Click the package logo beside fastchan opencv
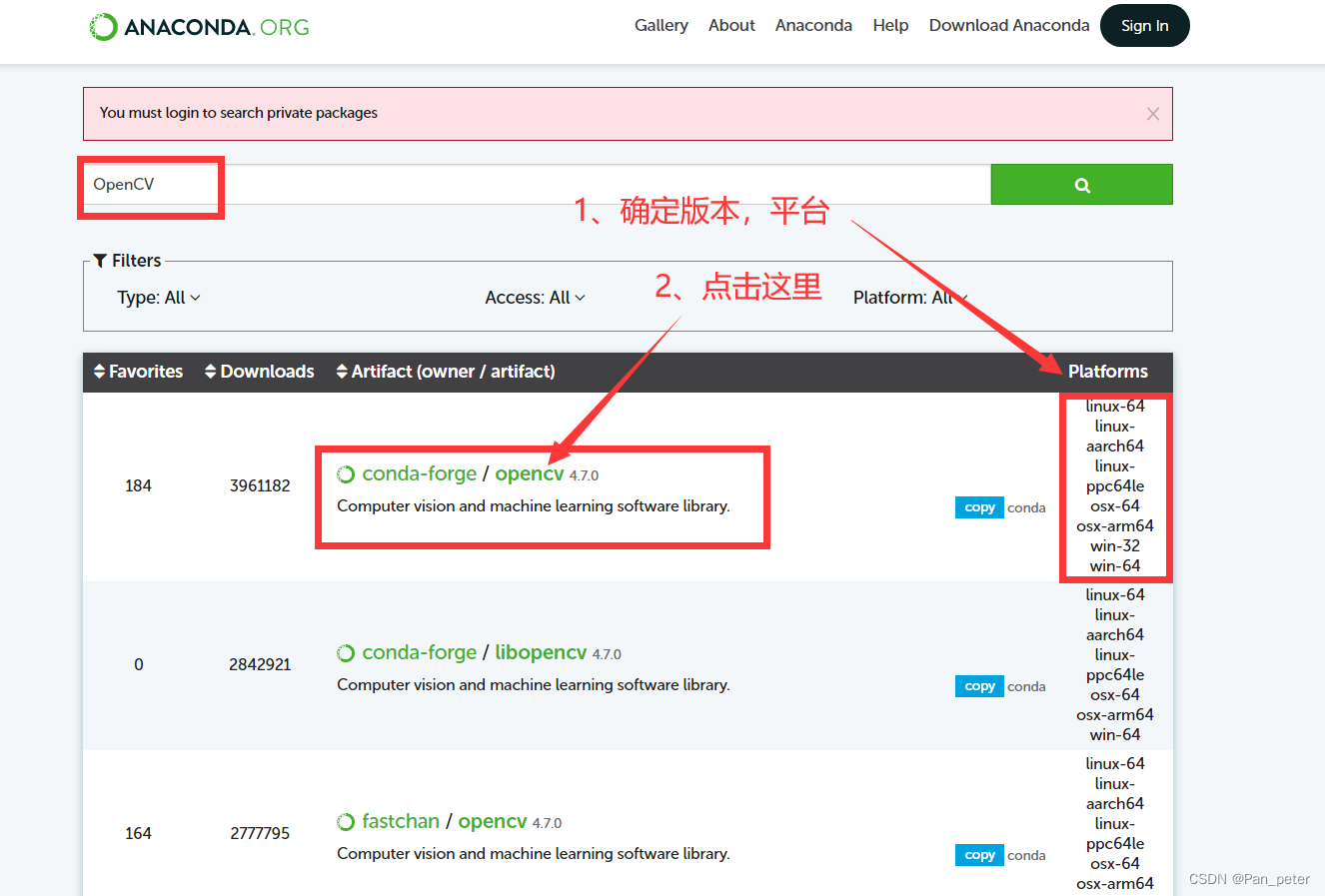1325x896 pixels. 346,821
